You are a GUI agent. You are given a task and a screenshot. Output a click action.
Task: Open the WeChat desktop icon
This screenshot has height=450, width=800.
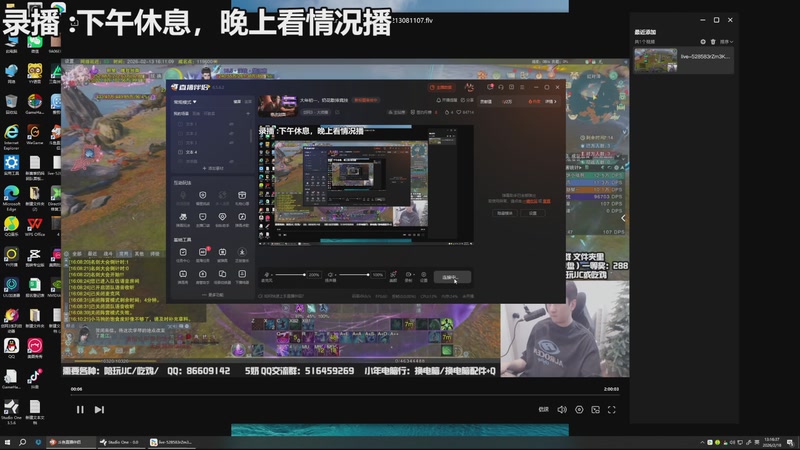point(35,43)
